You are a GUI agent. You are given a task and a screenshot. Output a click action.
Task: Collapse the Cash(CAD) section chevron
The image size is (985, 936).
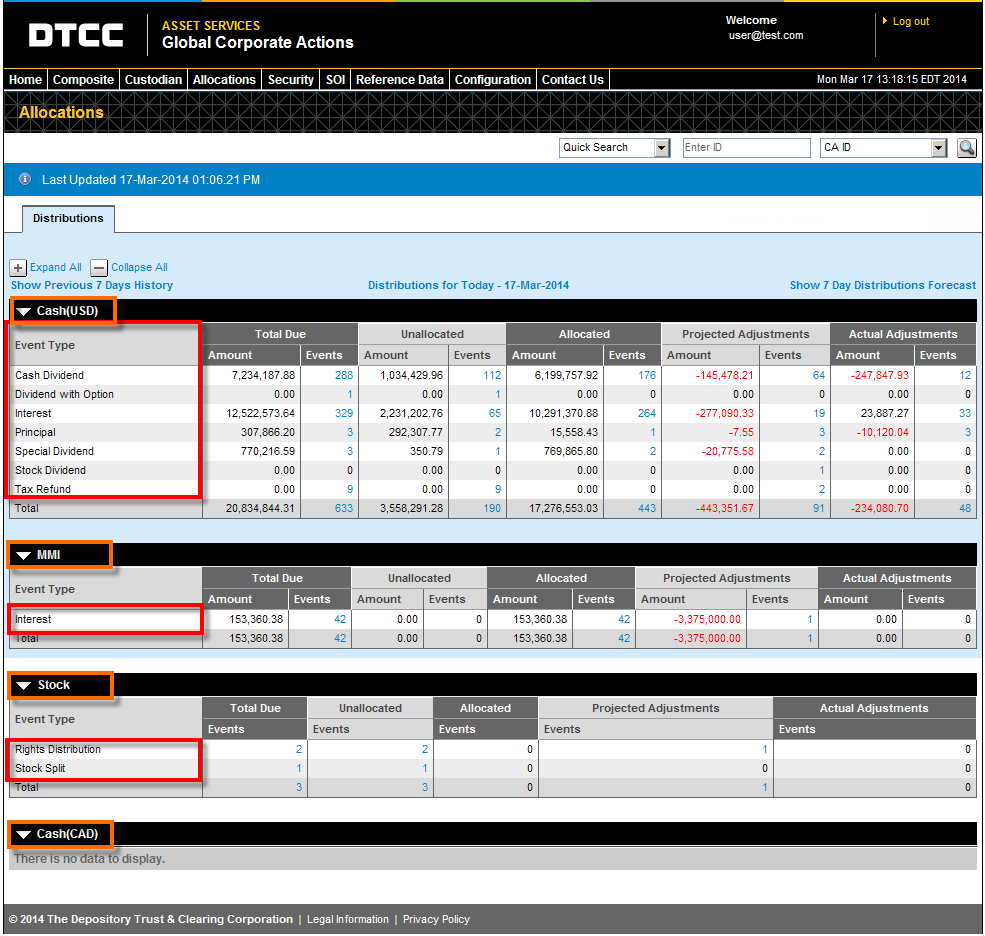(x=23, y=833)
